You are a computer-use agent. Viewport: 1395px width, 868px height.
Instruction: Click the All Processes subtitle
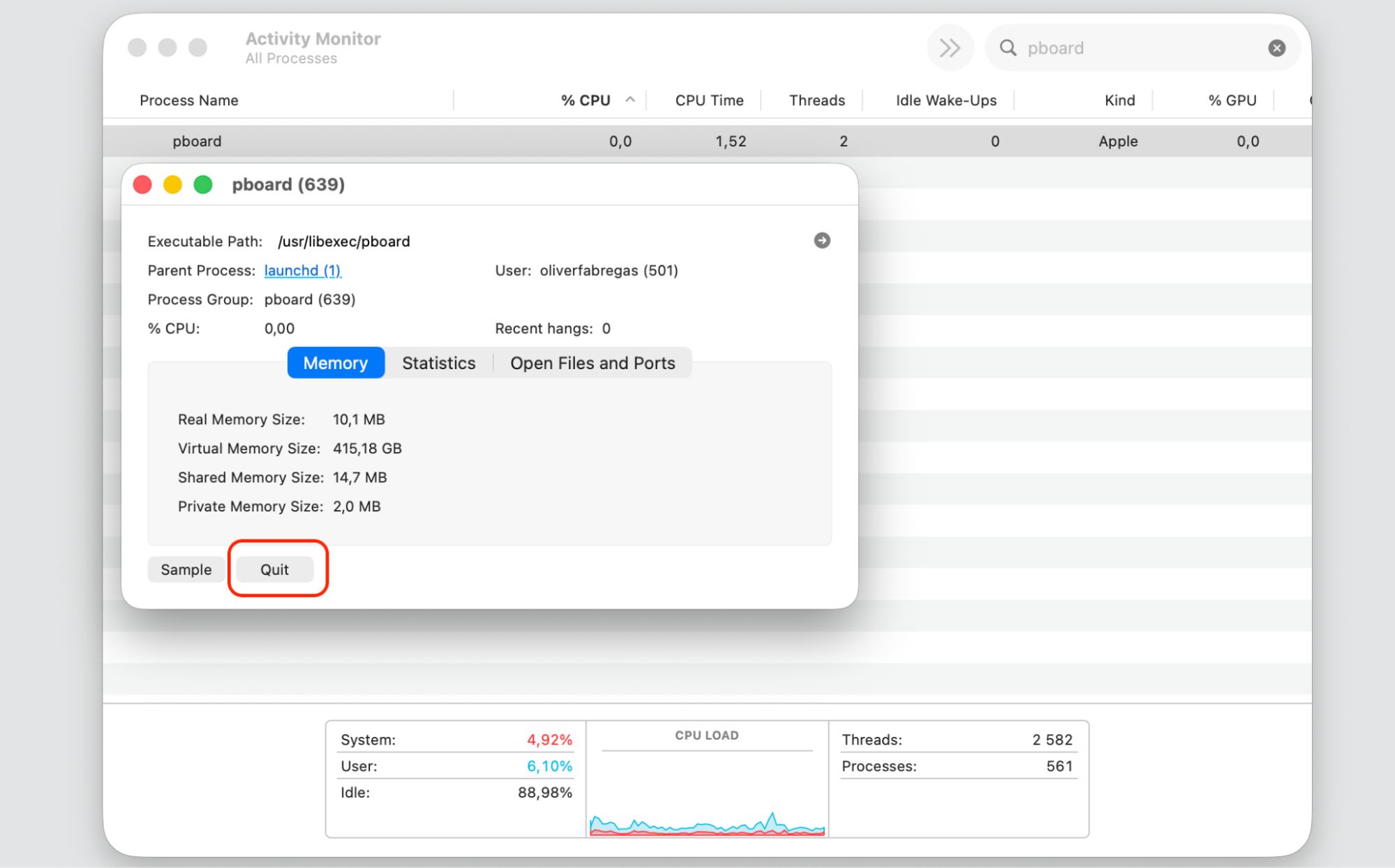pyautogui.click(x=291, y=59)
